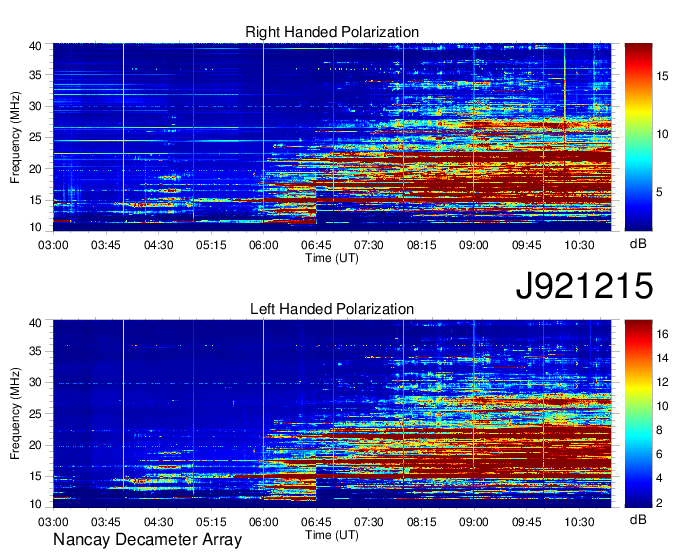Click the 09:00 time tick on top plot
The width and height of the screenshot is (680, 552).
[x=474, y=245]
